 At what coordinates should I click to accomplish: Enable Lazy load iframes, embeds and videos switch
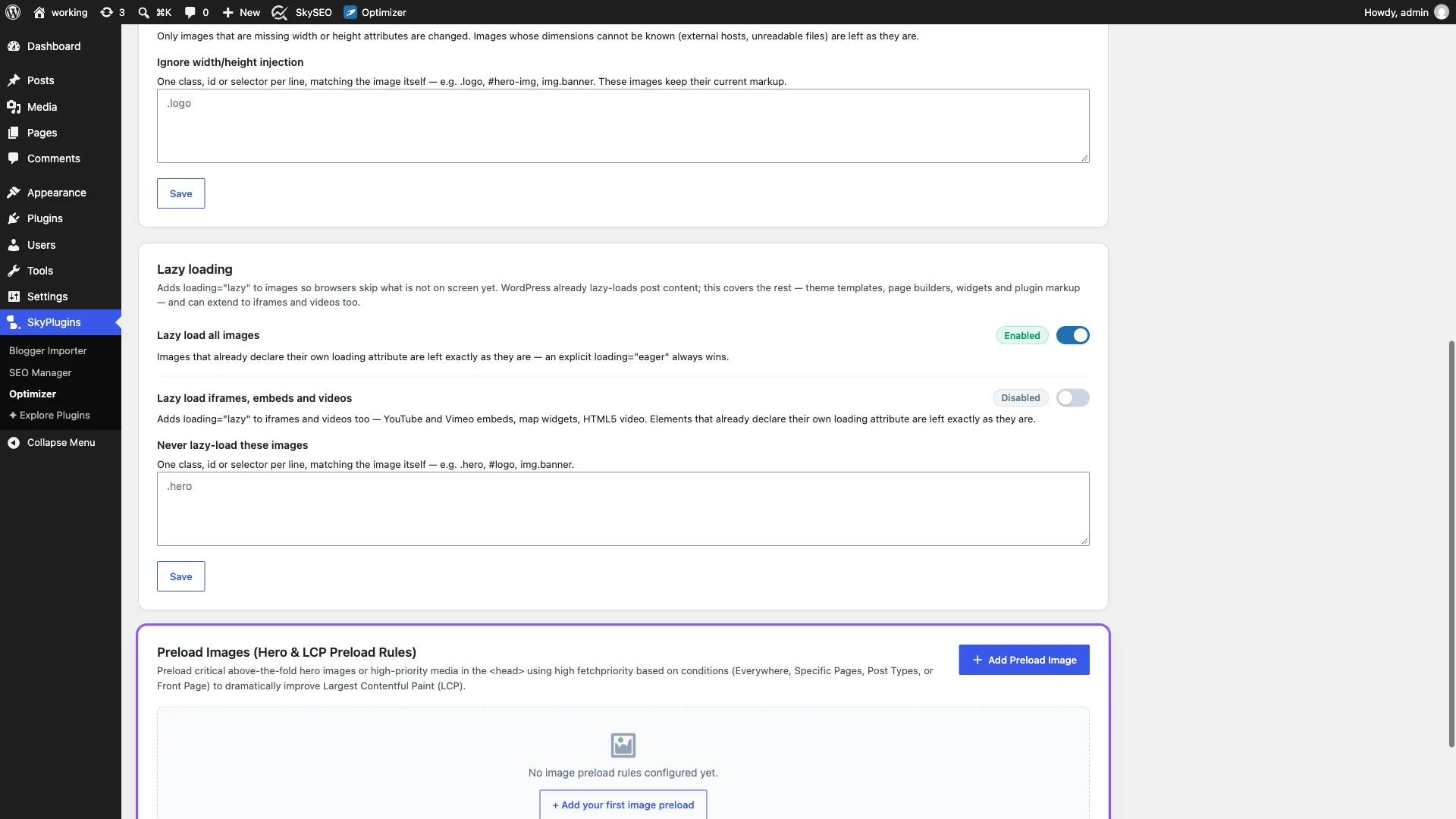click(1073, 398)
